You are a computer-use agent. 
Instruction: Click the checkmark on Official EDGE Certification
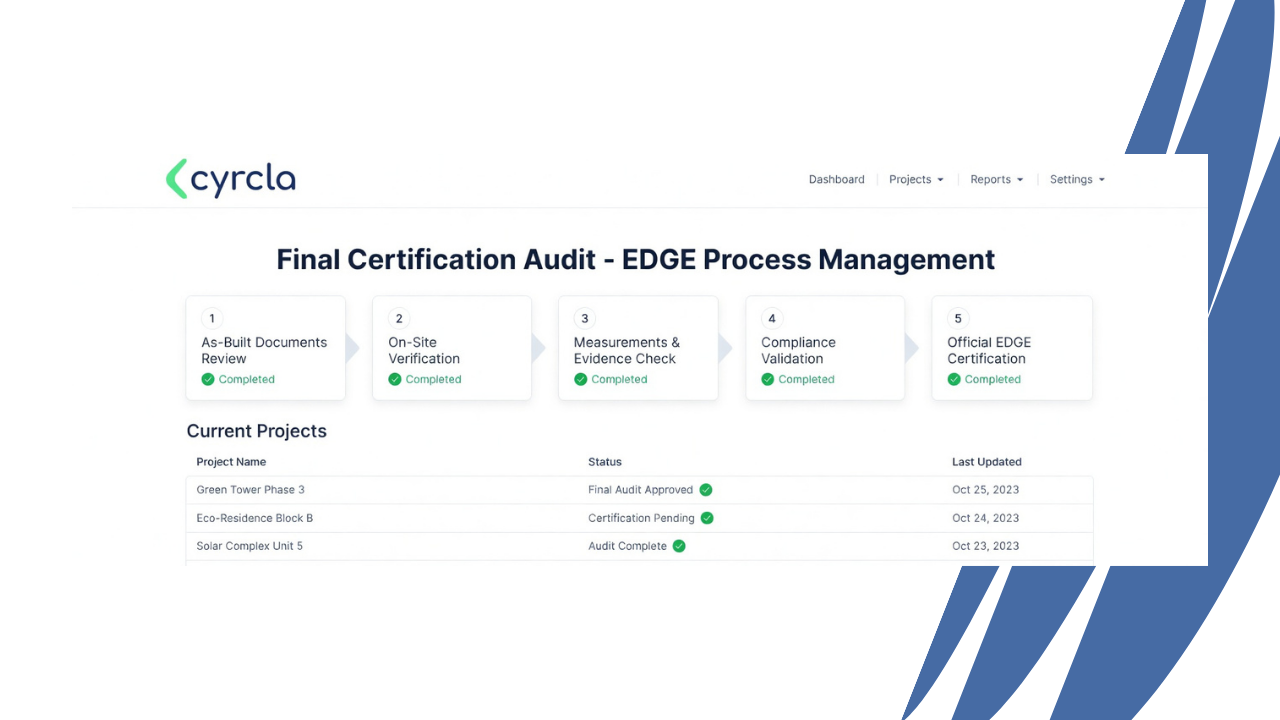[x=954, y=379]
